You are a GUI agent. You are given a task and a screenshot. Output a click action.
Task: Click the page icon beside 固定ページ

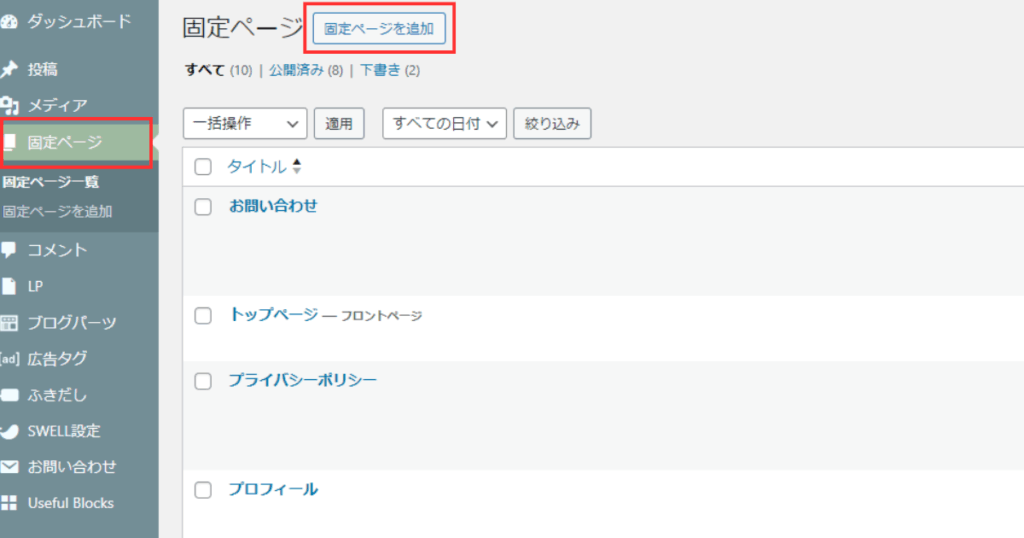pos(10,142)
